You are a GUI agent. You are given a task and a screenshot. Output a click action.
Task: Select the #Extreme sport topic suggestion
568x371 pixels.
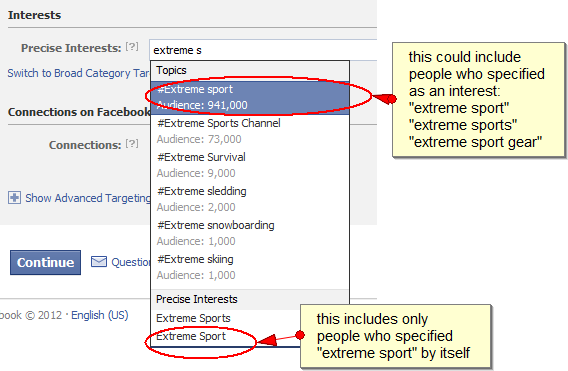click(x=250, y=97)
